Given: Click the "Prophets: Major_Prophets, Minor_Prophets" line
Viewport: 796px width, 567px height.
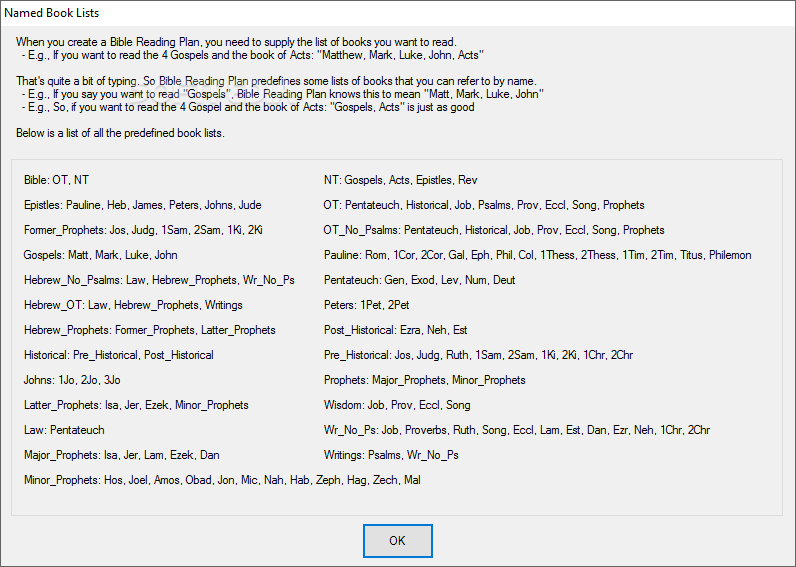Looking at the screenshot, I should [424, 380].
